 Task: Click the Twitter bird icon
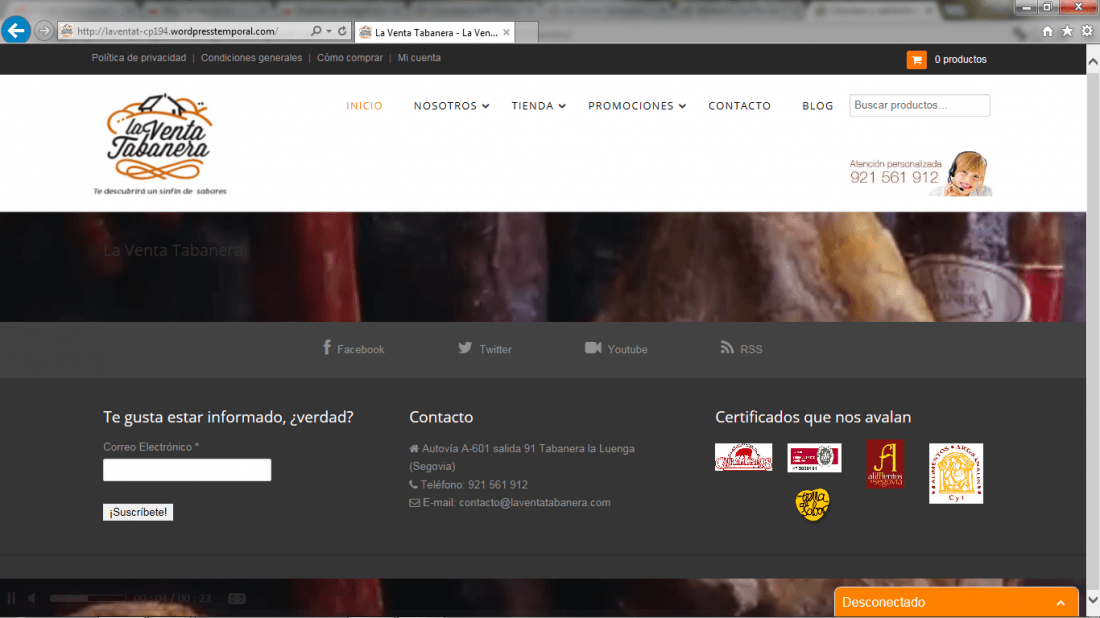point(465,348)
